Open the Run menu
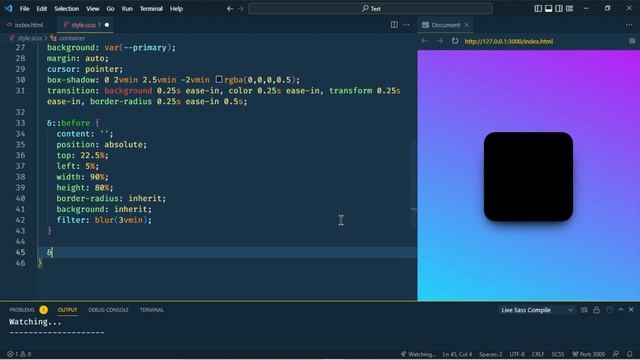 click(x=127, y=9)
